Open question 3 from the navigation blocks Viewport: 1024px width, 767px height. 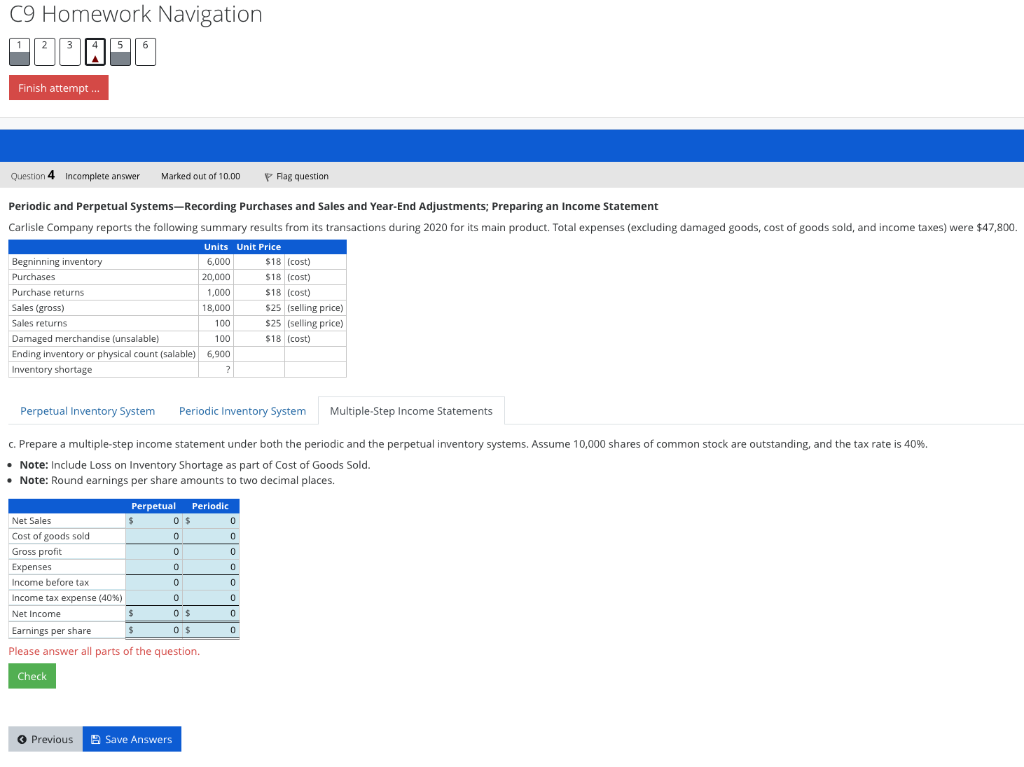click(69, 51)
